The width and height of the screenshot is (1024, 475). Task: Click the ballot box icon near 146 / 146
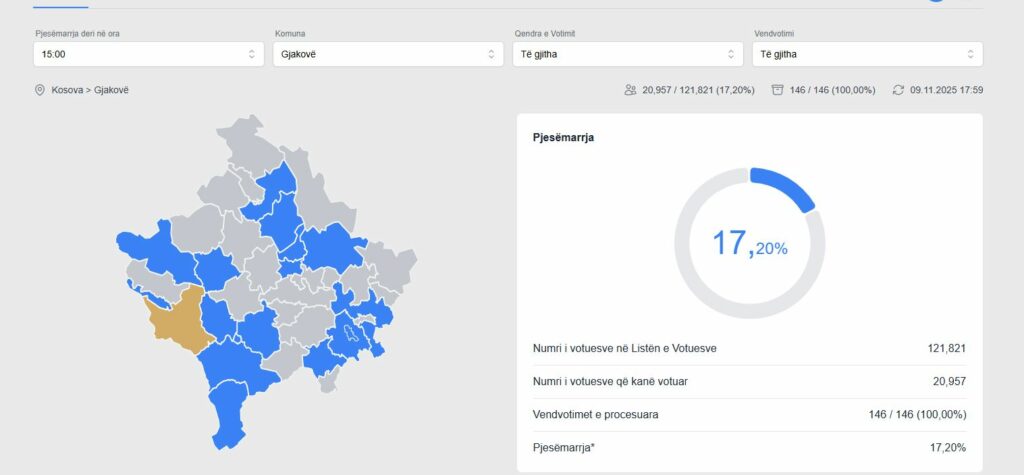click(777, 90)
